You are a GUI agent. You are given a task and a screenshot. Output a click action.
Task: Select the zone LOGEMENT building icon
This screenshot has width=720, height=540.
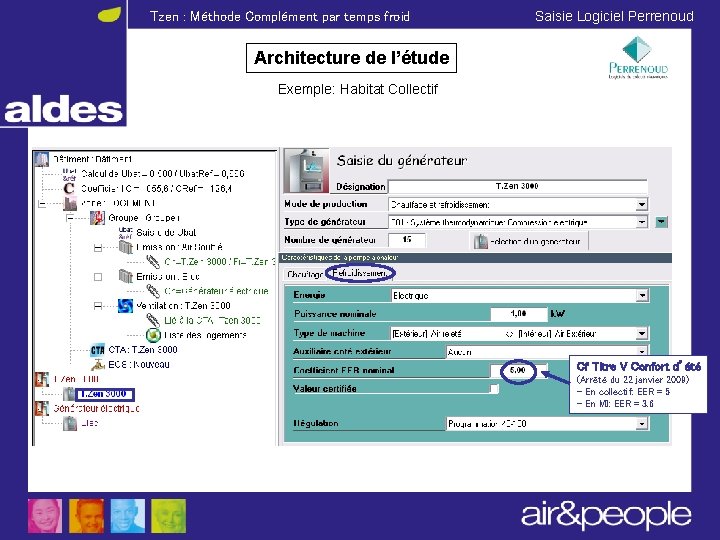click(x=70, y=203)
